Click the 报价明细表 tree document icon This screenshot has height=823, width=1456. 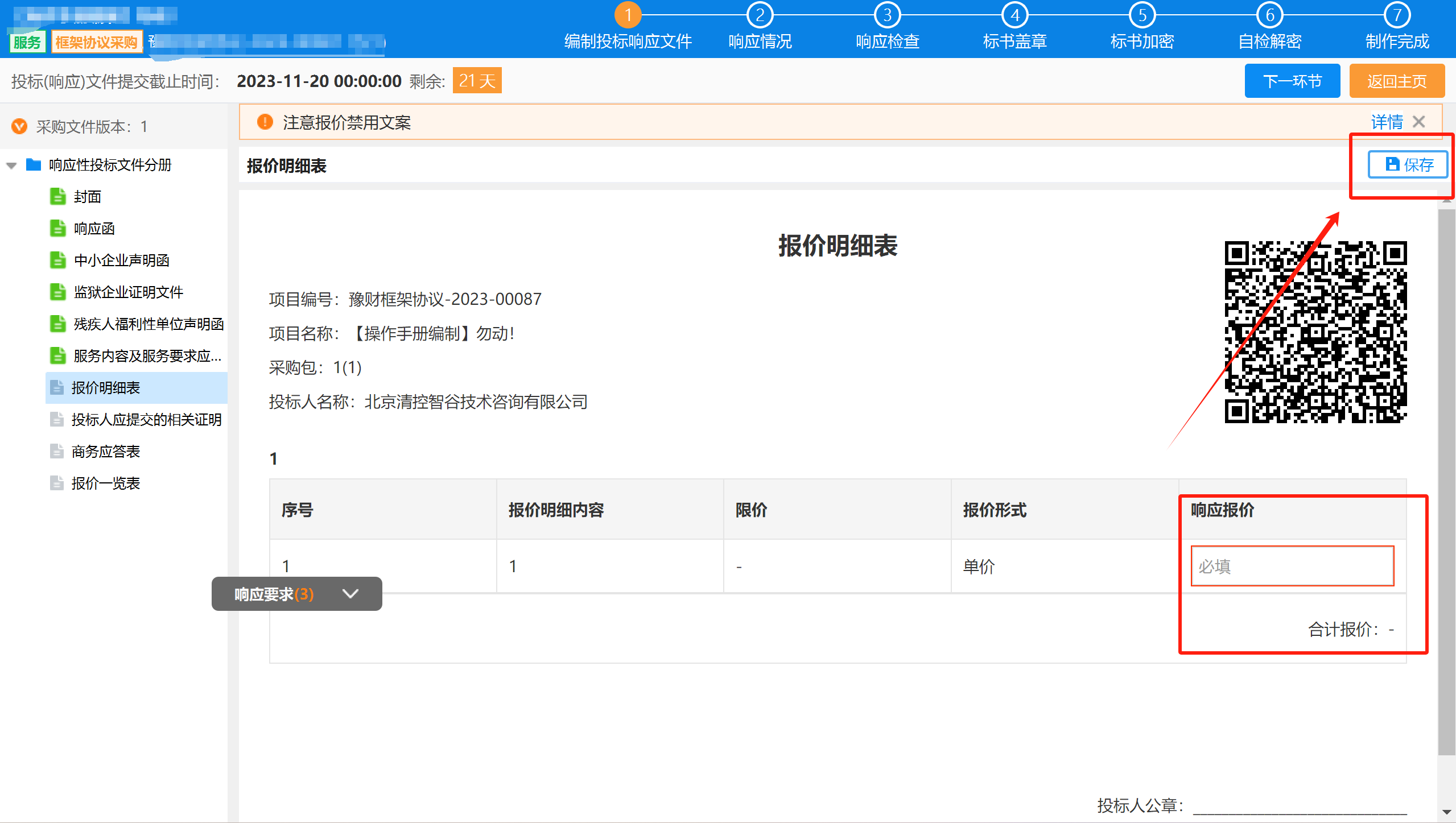tap(57, 387)
